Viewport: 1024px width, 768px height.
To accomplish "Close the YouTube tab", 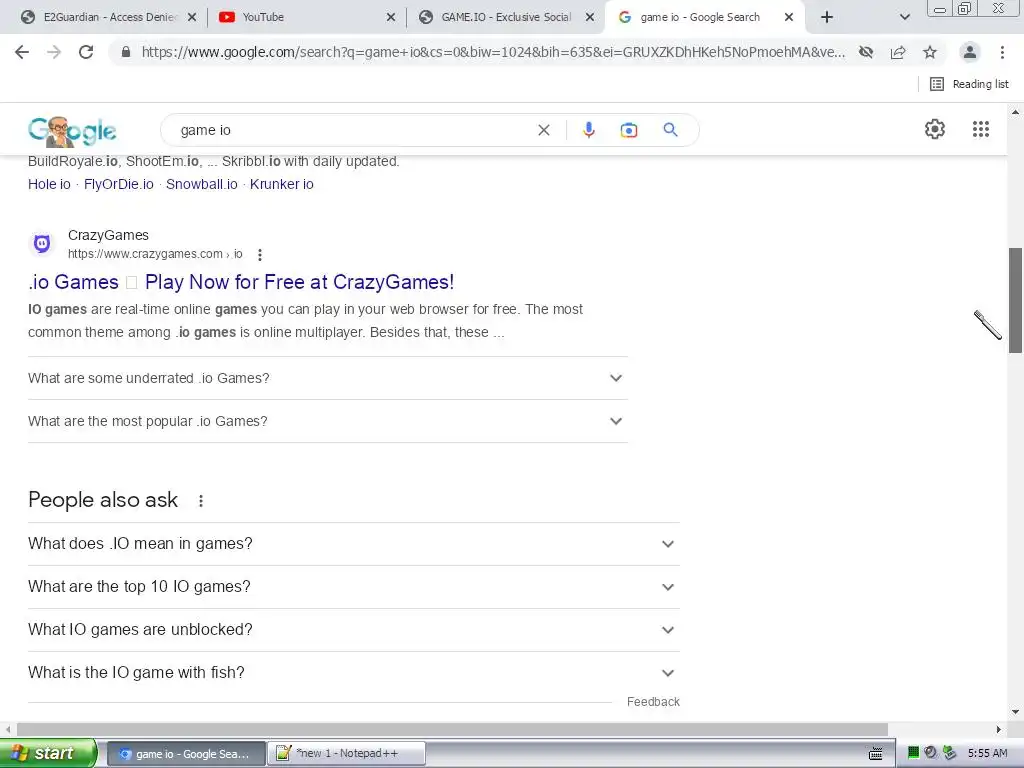I will pos(391,18).
